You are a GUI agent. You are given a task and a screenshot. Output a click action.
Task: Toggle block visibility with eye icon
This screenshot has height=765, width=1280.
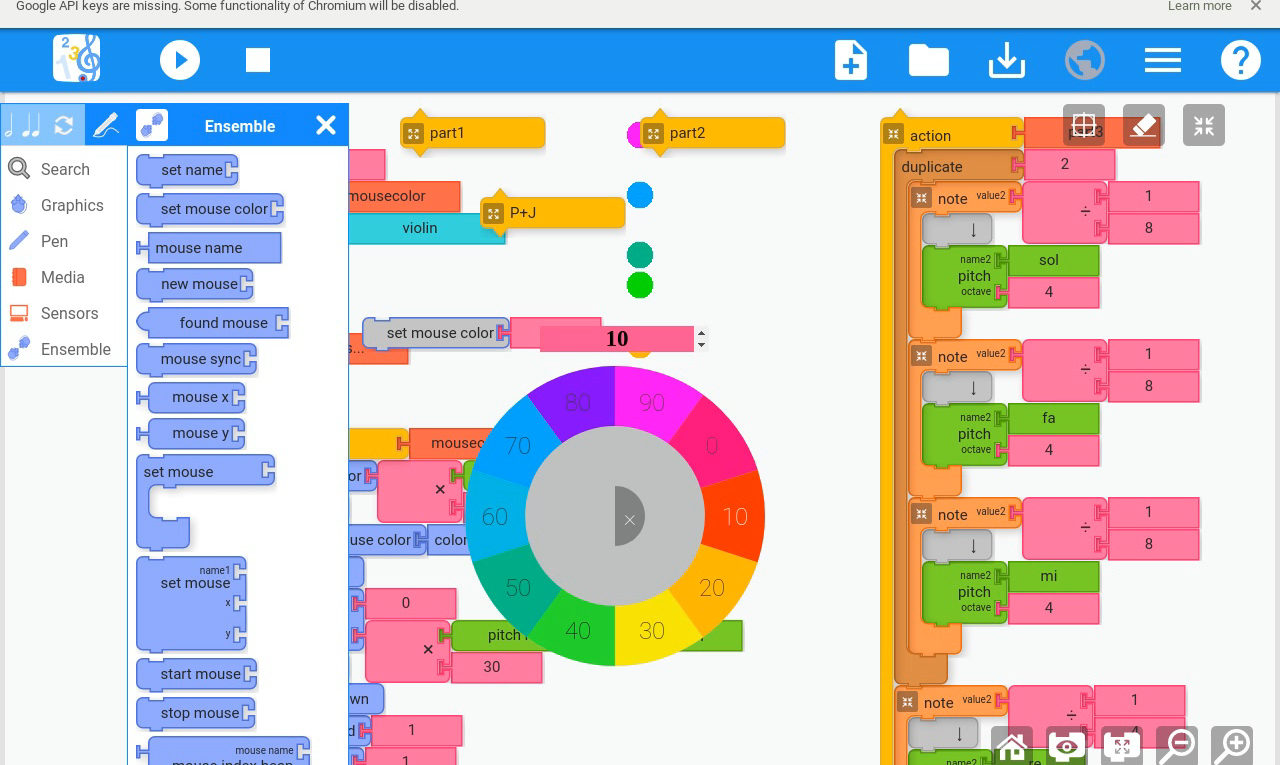[1066, 746]
